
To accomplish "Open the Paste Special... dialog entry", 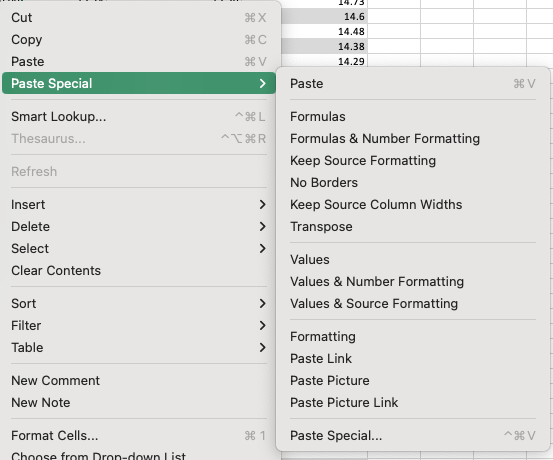I will pyautogui.click(x=413, y=436).
